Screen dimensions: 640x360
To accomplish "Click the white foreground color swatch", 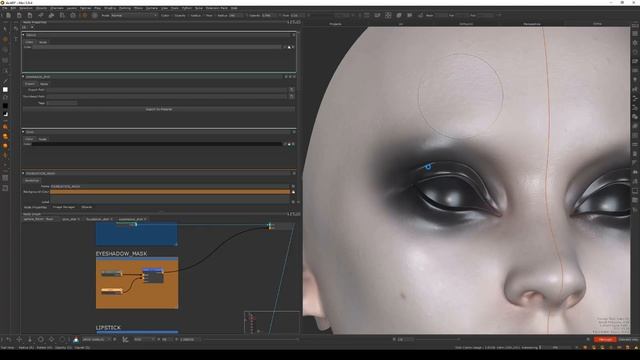I will tap(5, 89).
